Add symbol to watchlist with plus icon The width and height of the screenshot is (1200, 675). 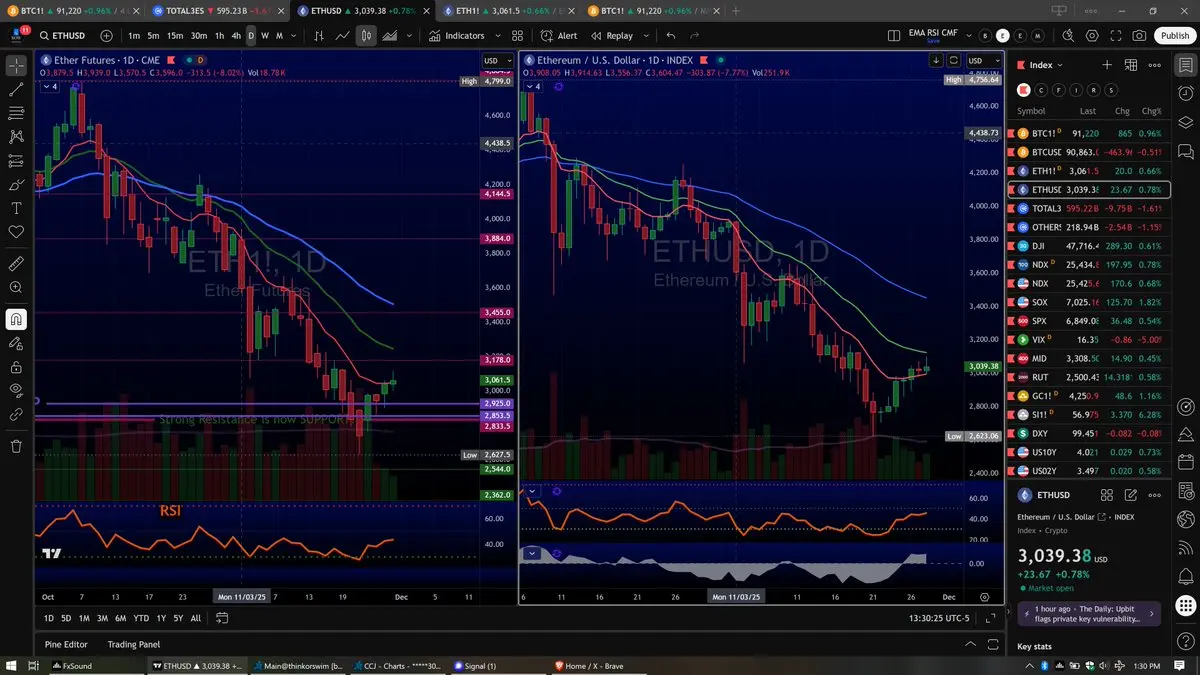[1107, 65]
